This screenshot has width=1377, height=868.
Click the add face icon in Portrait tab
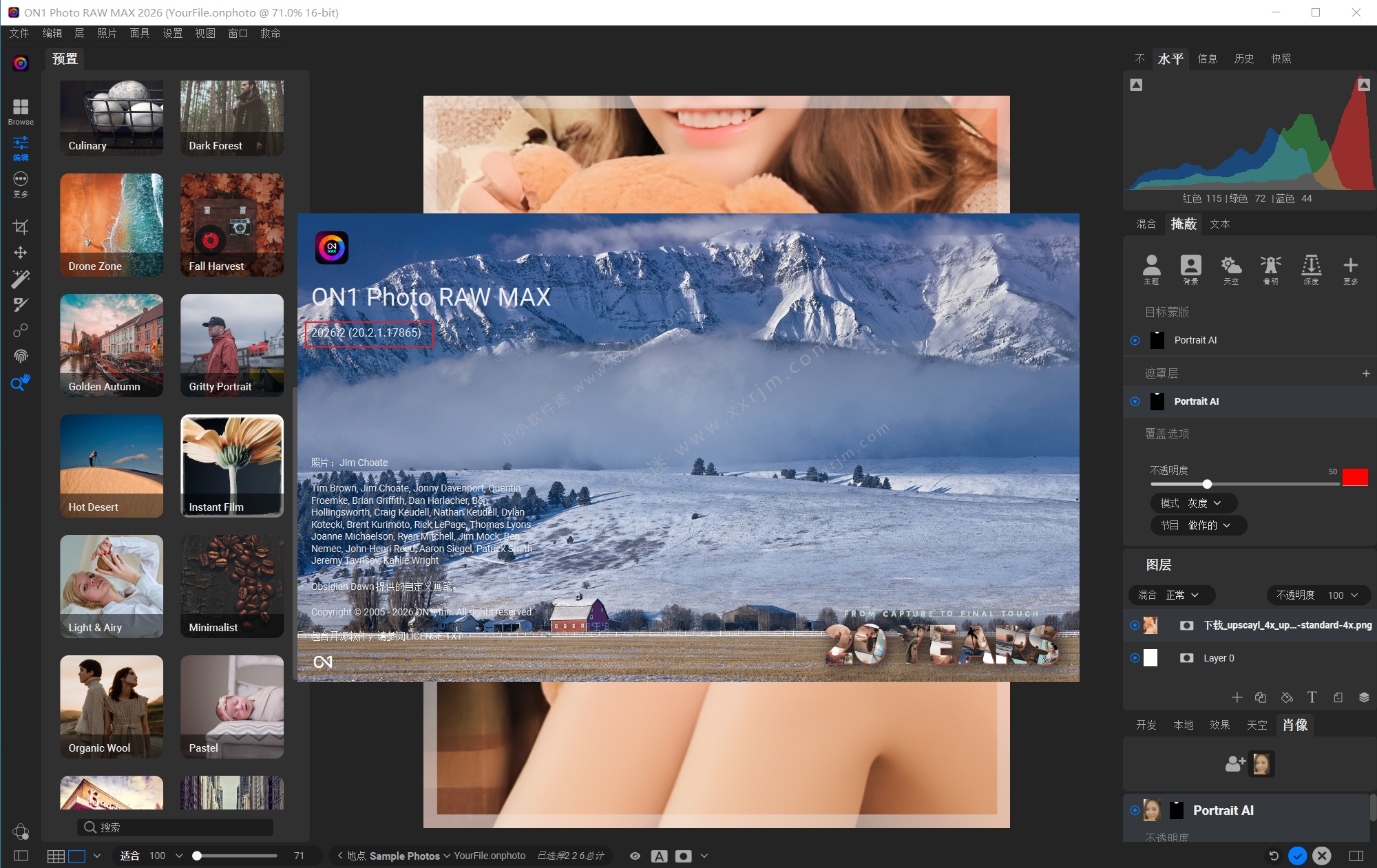point(1235,763)
